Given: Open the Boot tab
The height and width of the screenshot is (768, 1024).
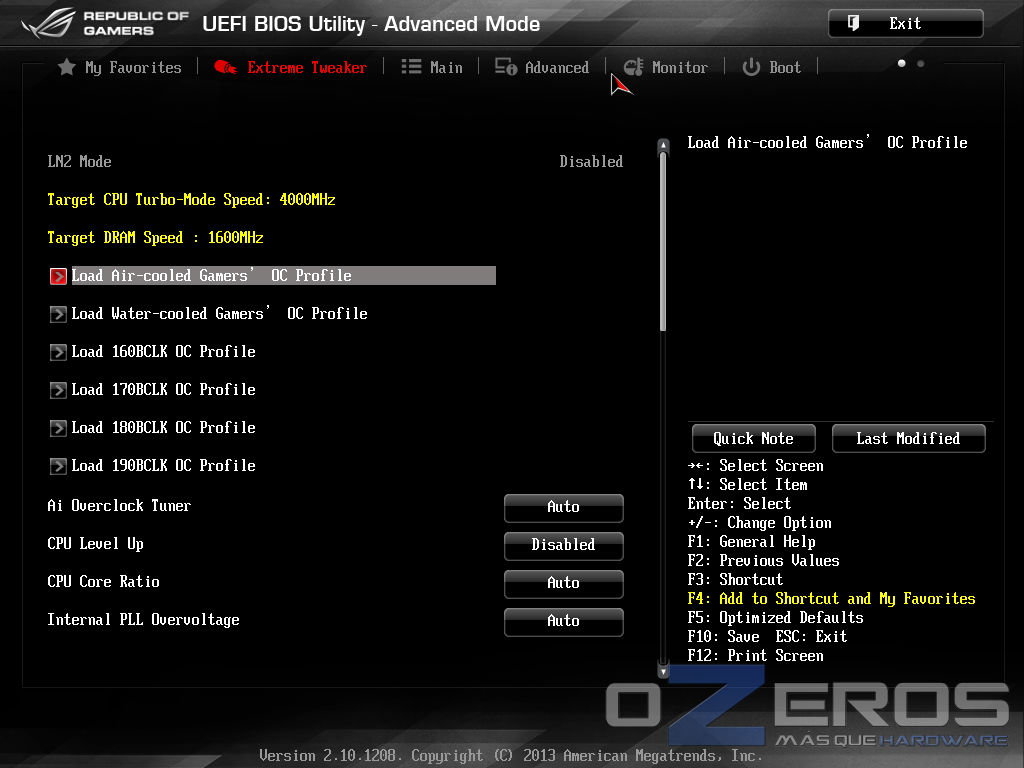Looking at the screenshot, I should [x=771, y=67].
